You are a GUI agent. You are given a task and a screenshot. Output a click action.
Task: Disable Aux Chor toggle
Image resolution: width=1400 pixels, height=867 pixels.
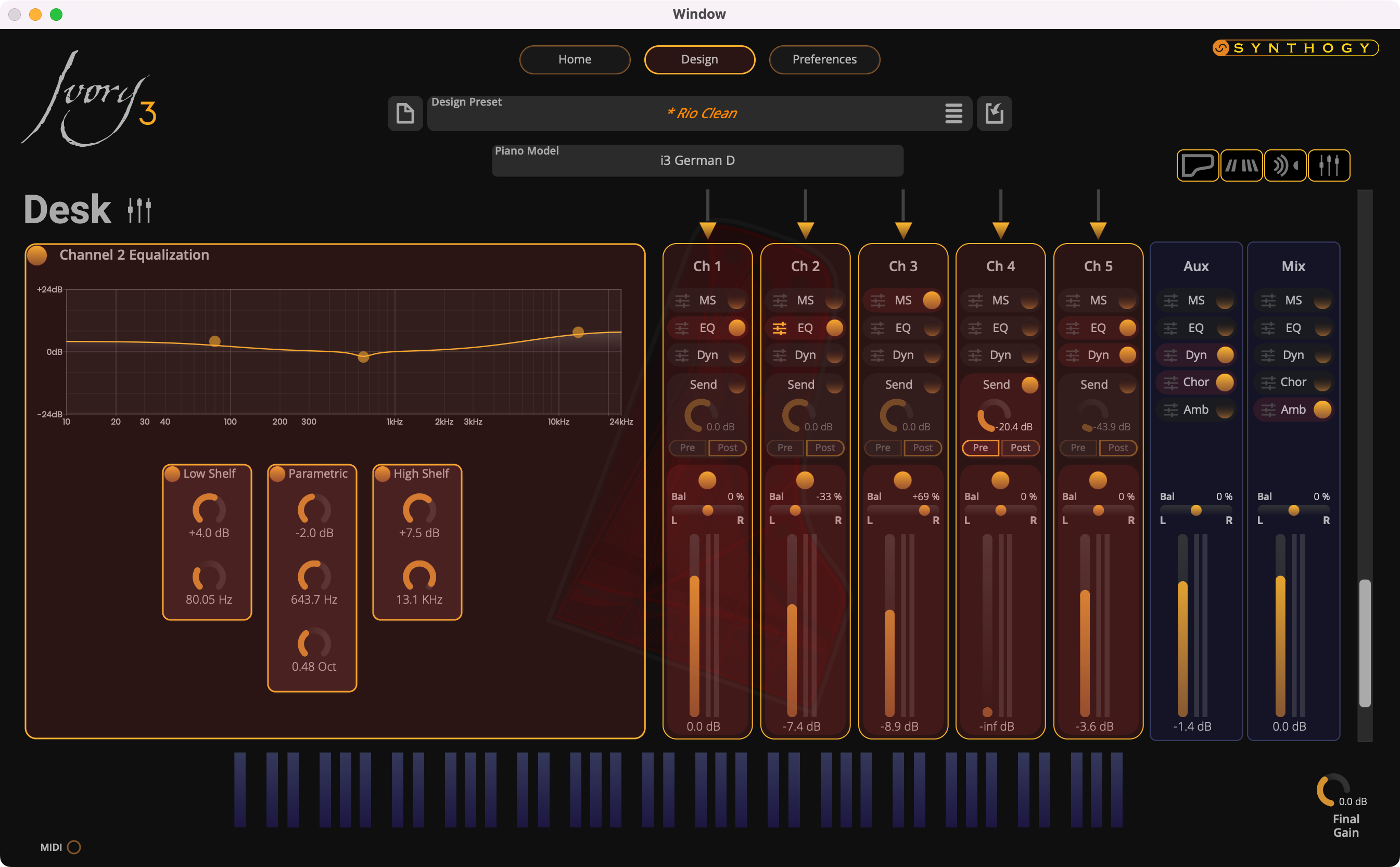(x=1225, y=382)
